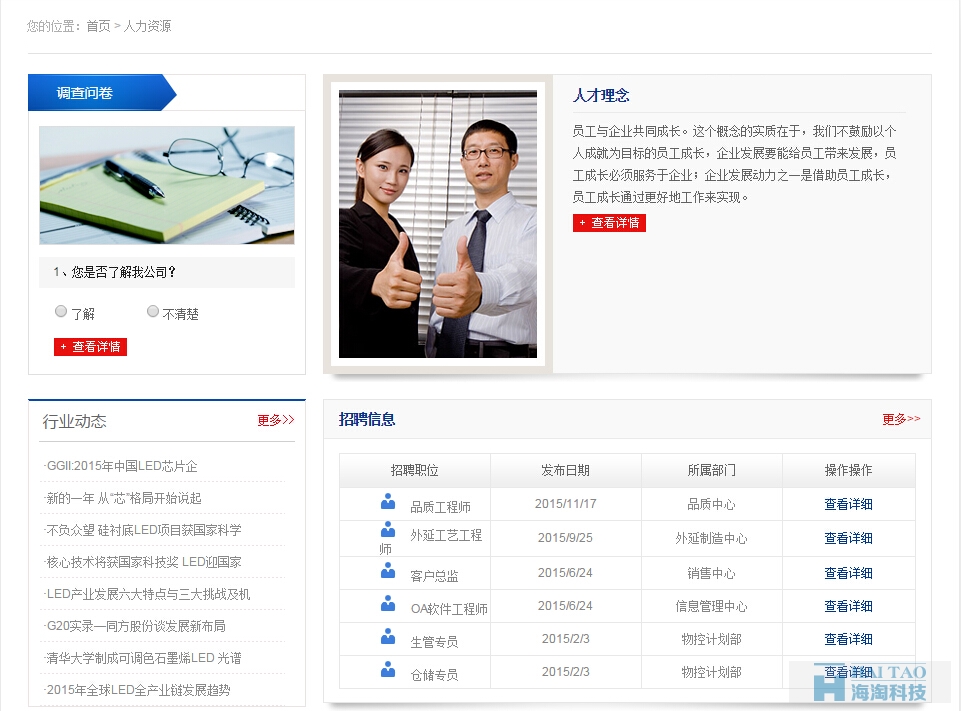
Task: Click department 销售中心
Action: [x=712, y=573]
